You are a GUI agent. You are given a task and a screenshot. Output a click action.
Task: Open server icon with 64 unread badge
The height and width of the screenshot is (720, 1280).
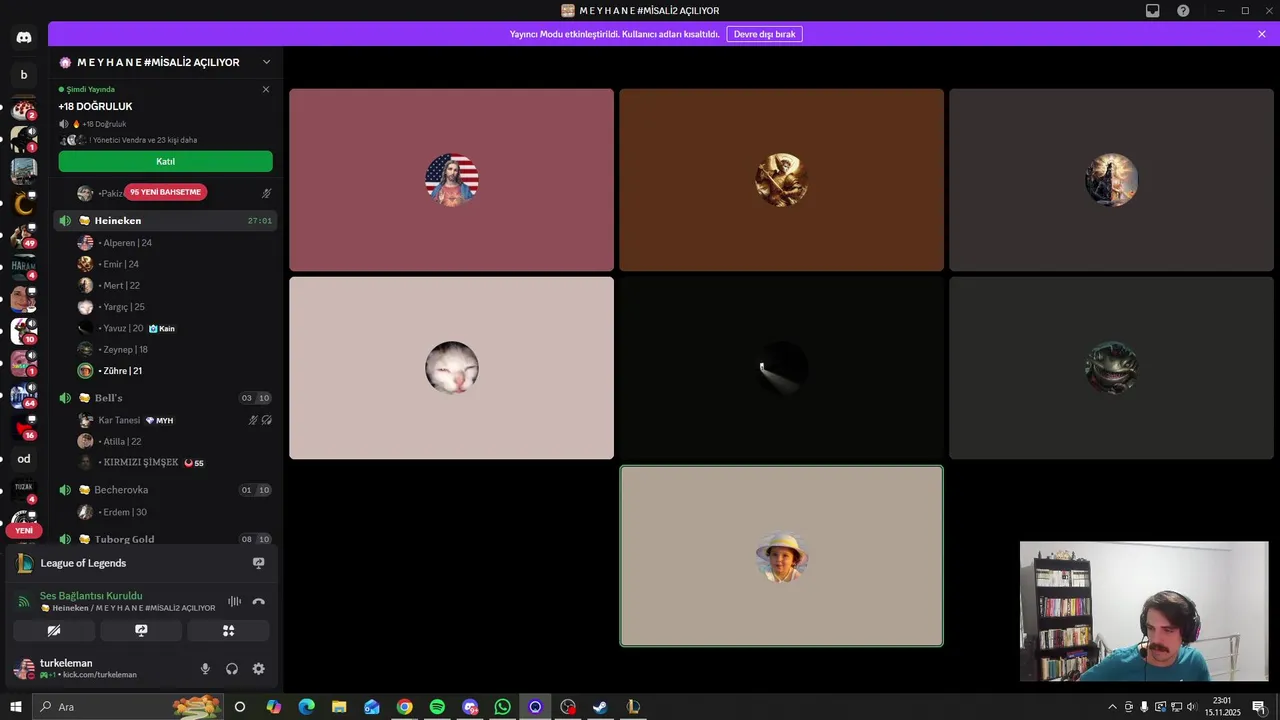click(24, 395)
